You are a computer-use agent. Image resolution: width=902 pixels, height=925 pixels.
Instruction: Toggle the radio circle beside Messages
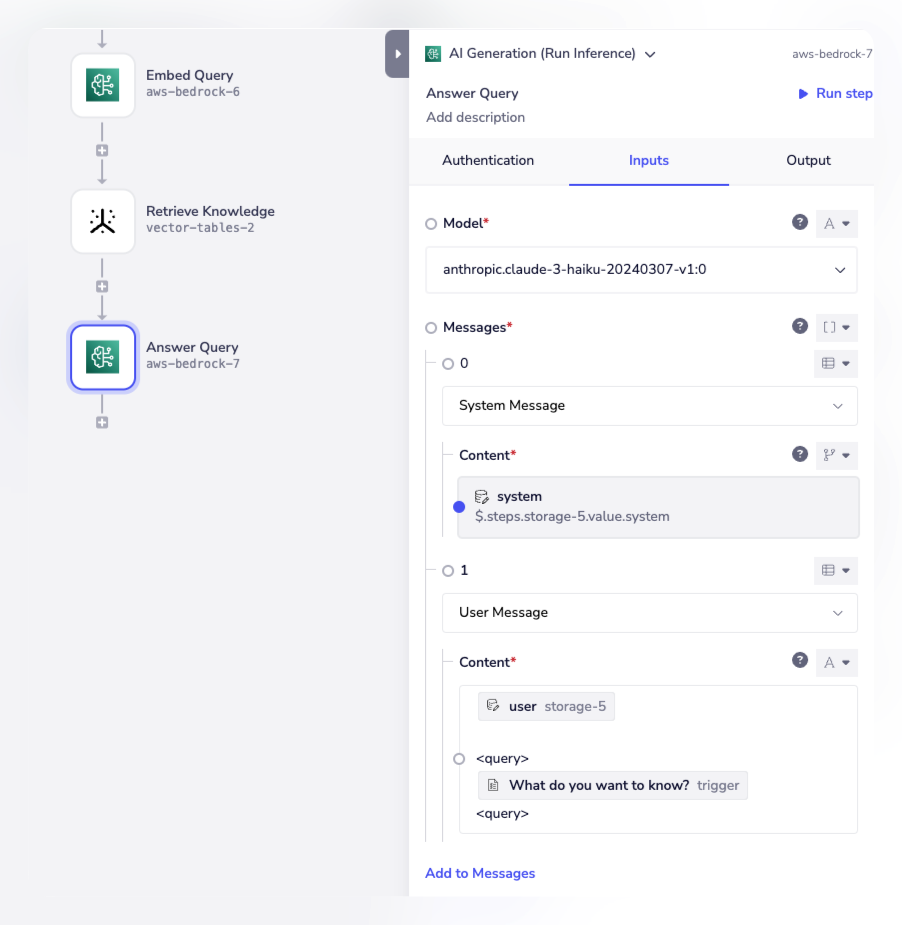431,327
